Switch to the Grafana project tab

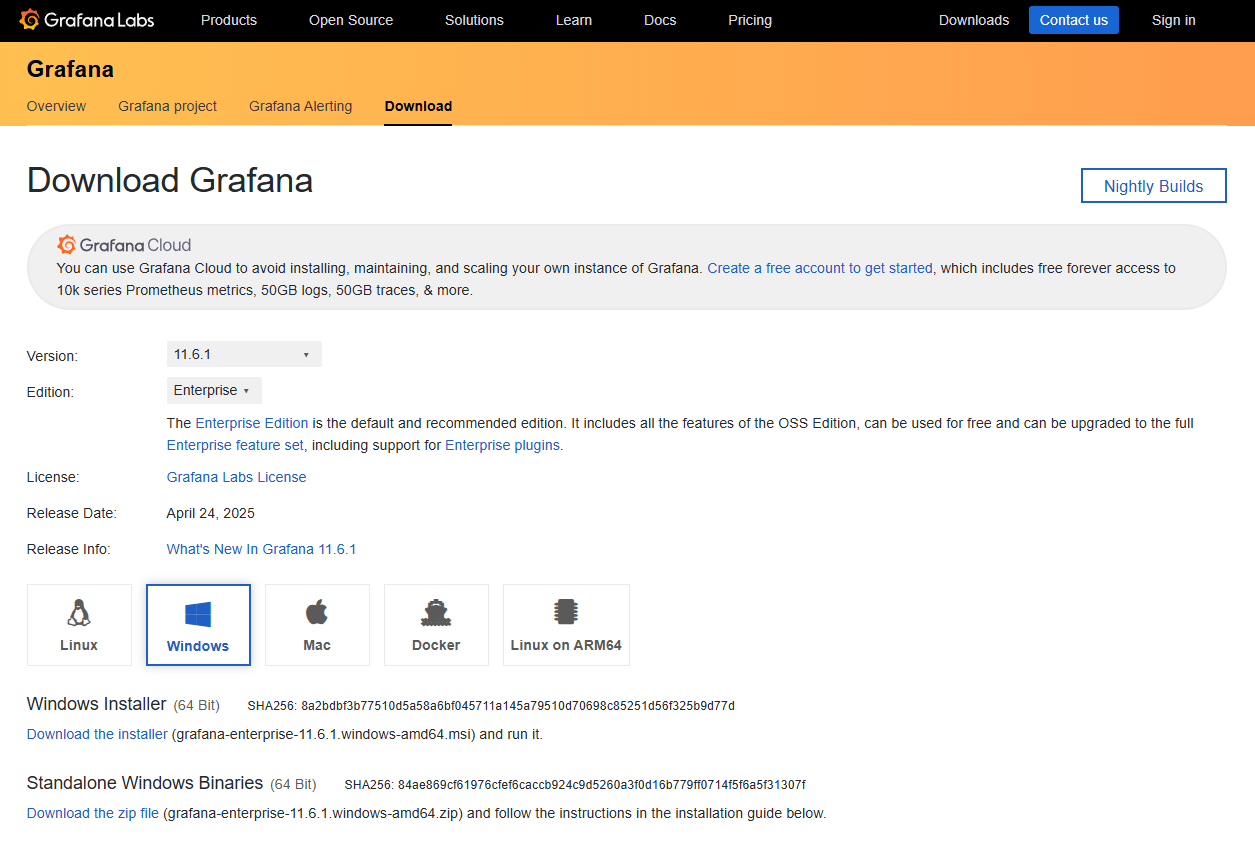coord(167,106)
